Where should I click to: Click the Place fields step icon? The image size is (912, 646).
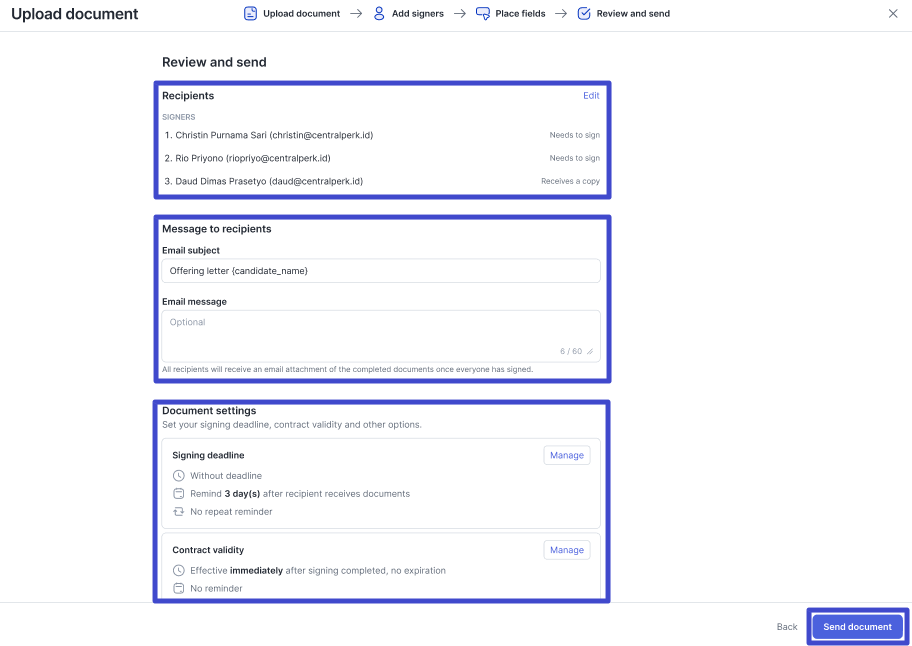point(483,13)
